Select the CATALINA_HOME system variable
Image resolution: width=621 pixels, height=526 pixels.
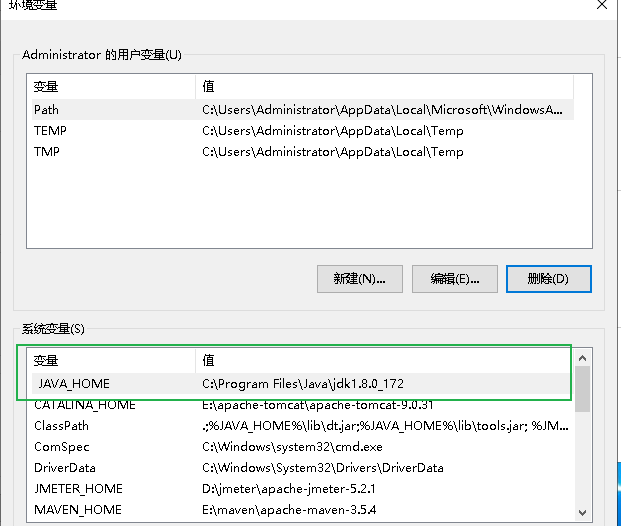point(85,405)
